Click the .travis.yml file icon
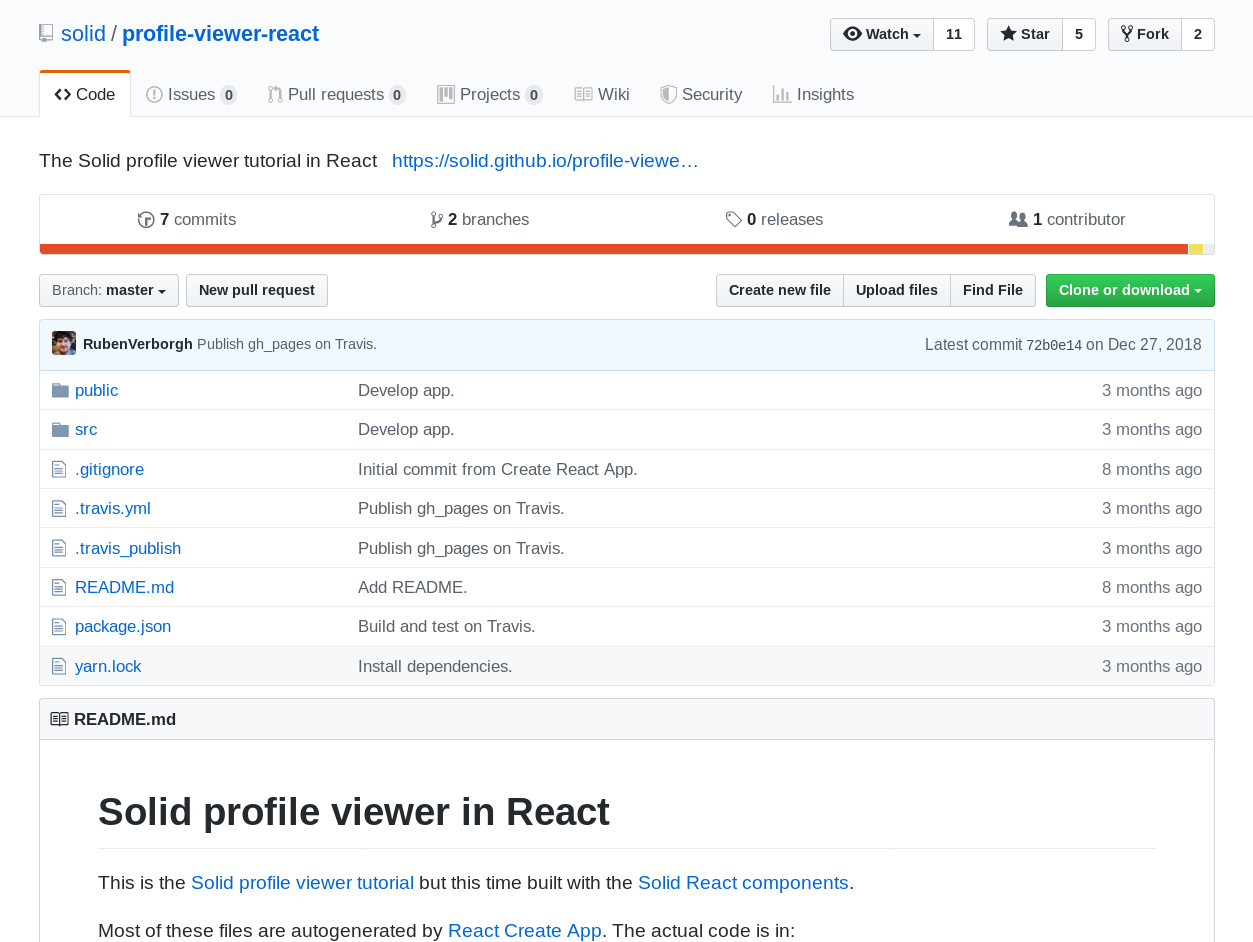The height and width of the screenshot is (942, 1253). coord(59,508)
